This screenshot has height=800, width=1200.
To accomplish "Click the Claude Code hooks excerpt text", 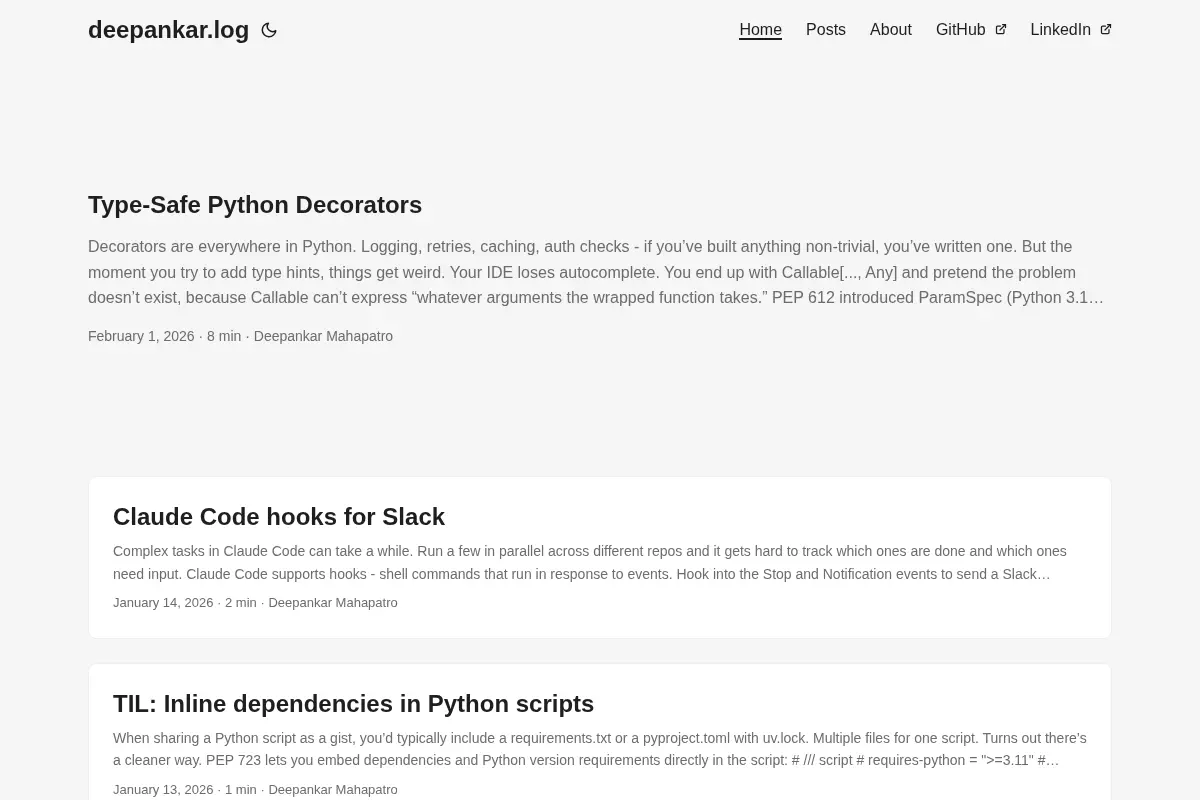I will click(590, 563).
